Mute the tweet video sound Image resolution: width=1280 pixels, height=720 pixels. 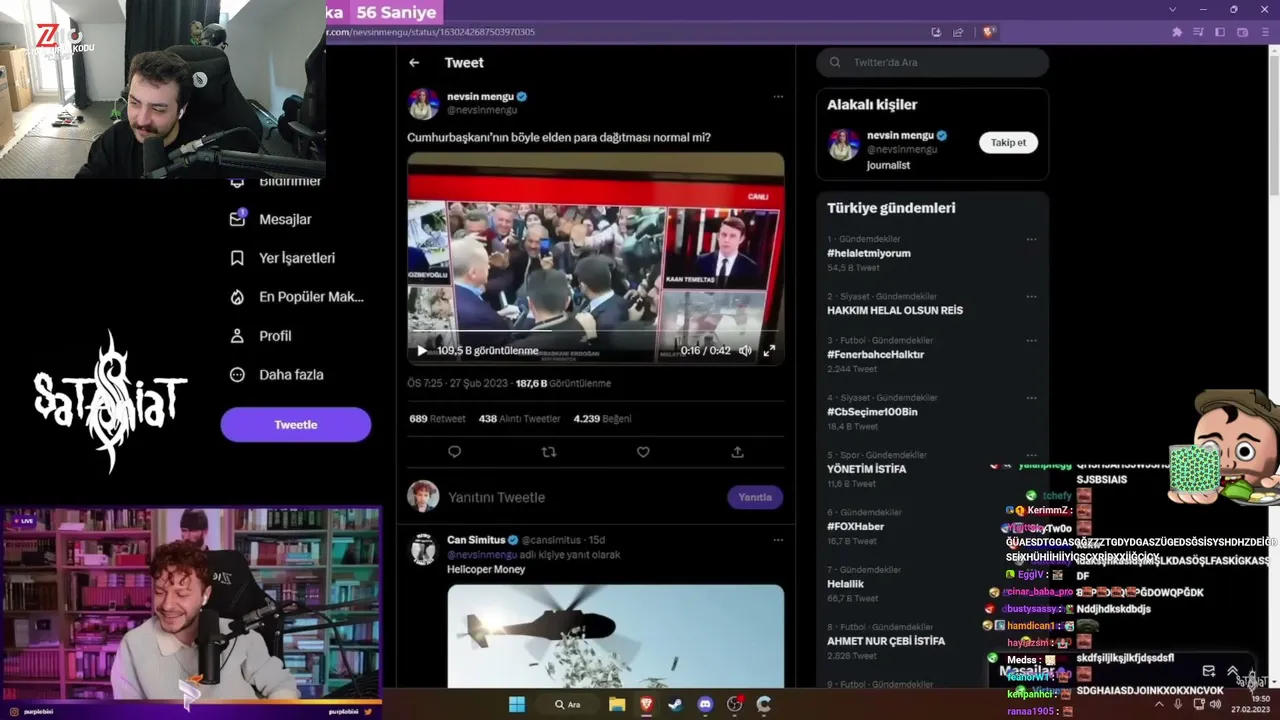[x=745, y=351]
